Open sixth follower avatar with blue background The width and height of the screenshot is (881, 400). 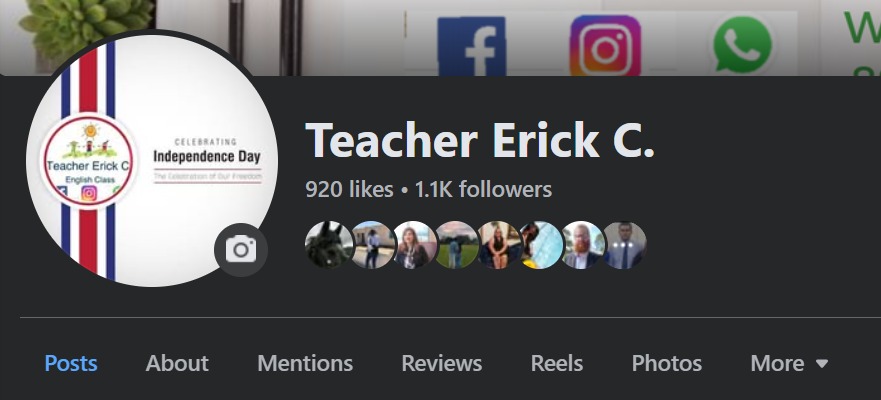tap(540, 245)
